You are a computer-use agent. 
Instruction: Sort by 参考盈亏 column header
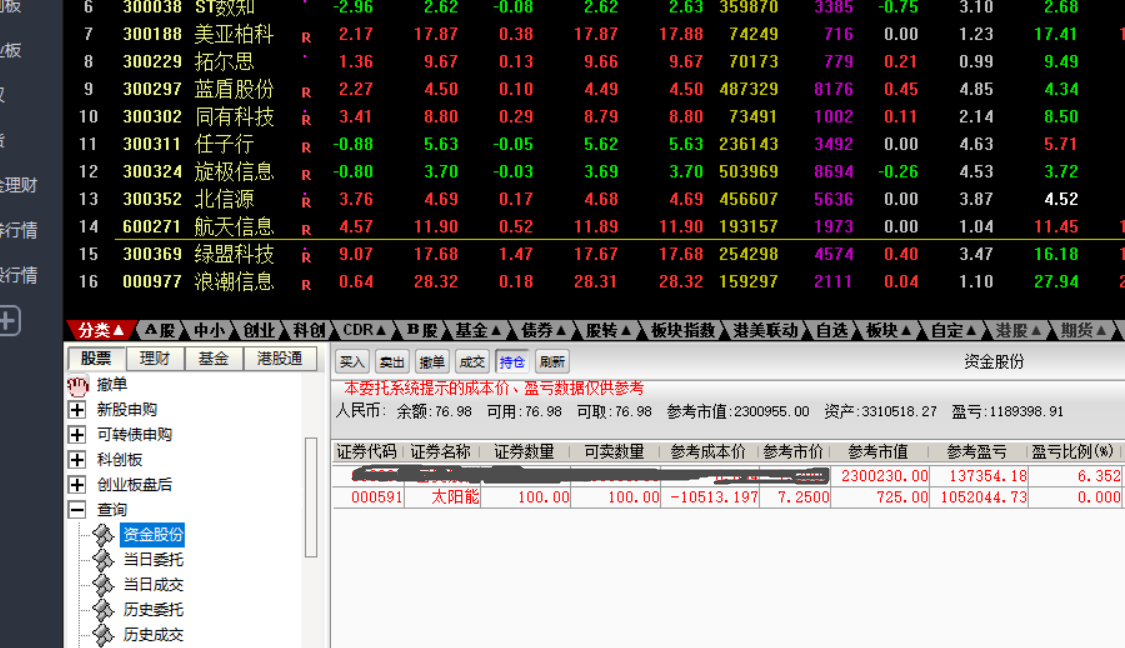point(976,451)
